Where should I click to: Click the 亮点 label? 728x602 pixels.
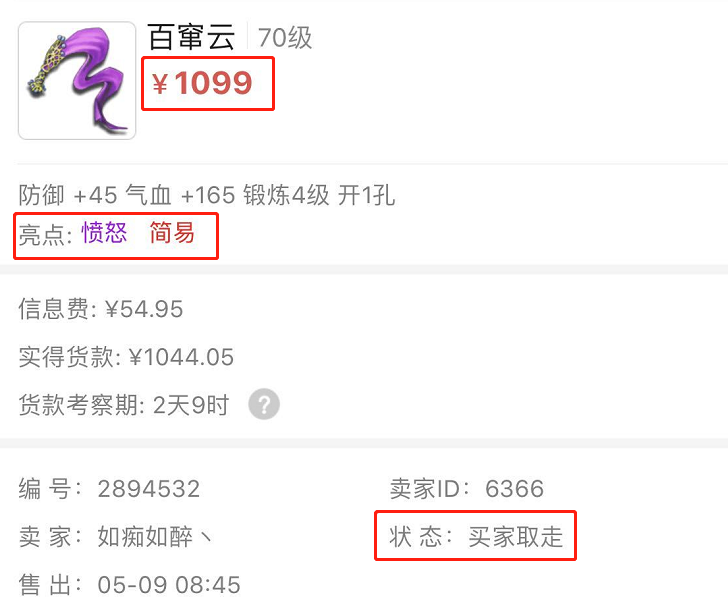[x=46, y=233]
